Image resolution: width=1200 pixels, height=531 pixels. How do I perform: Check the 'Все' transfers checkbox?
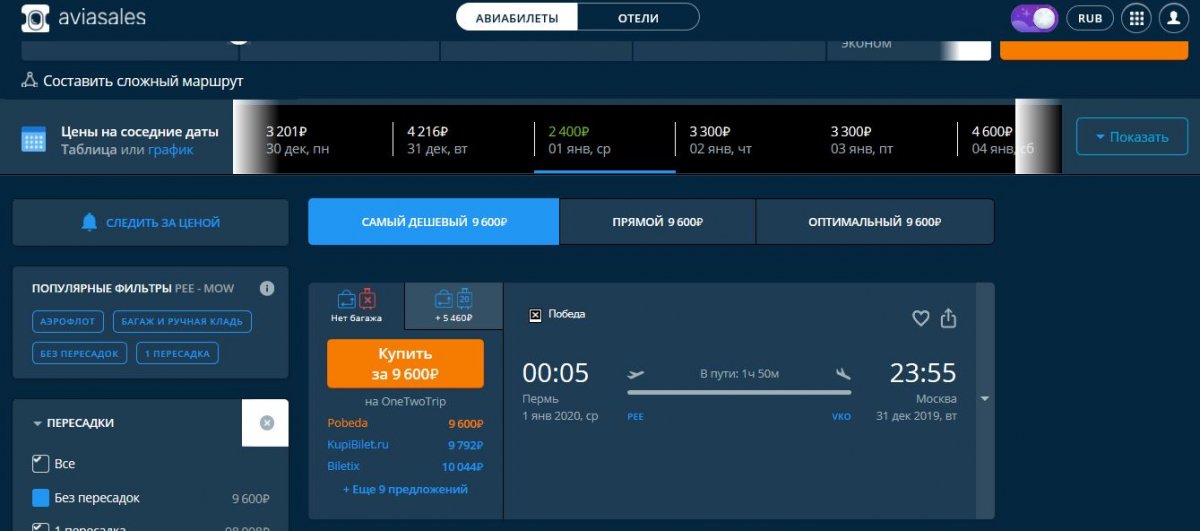(x=41, y=464)
